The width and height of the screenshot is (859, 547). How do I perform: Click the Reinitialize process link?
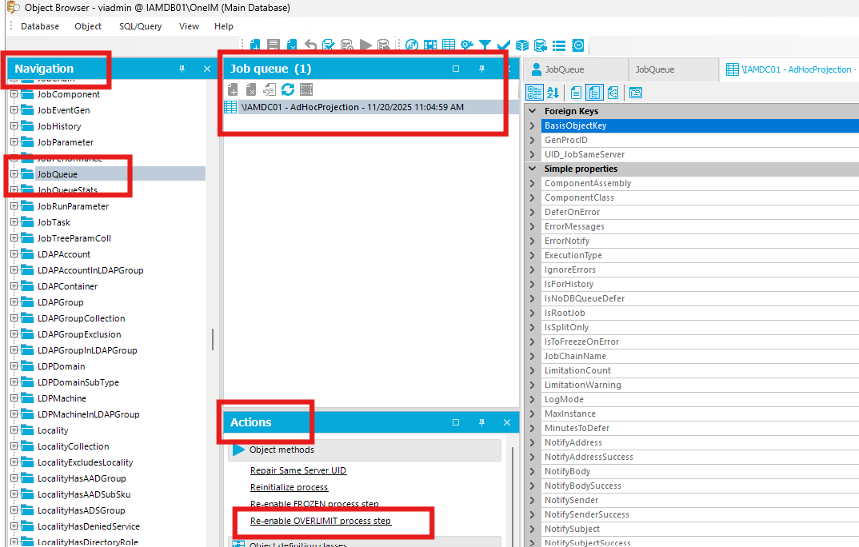289,487
